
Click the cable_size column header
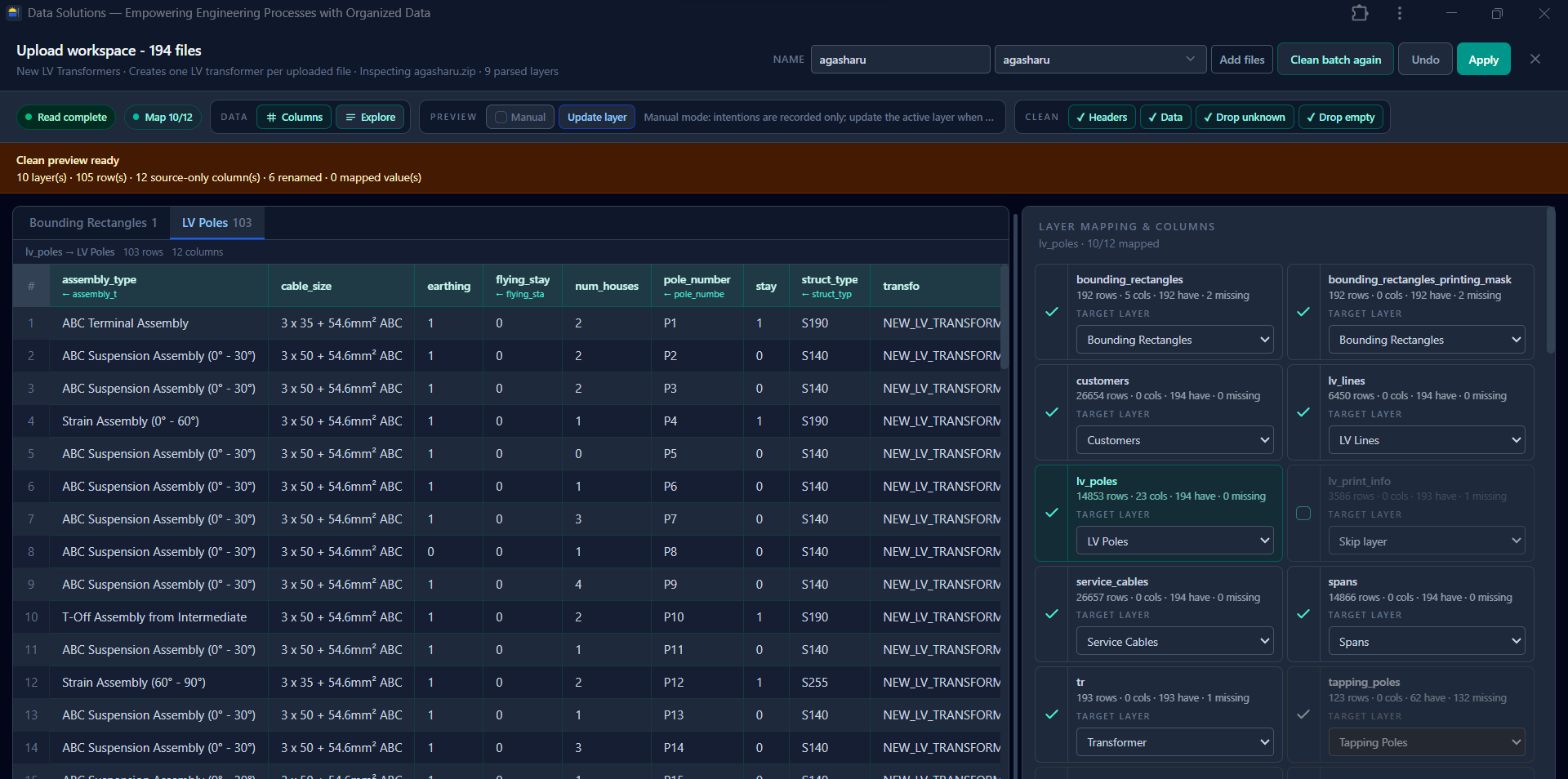click(x=341, y=286)
